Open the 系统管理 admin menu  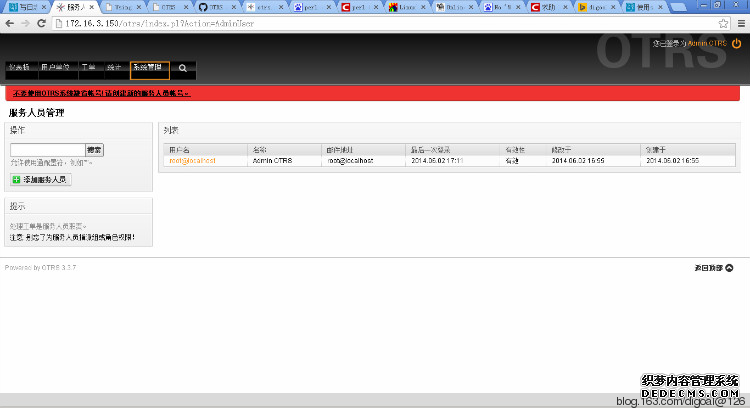pyautogui.click(x=150, y=70)
